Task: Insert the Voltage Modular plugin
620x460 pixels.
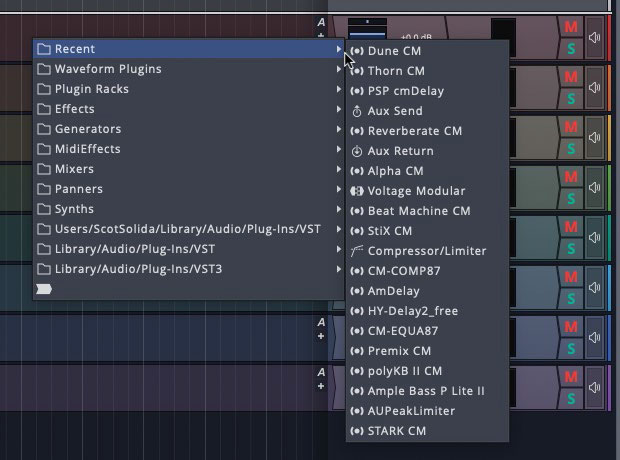Action: [427, 191]
